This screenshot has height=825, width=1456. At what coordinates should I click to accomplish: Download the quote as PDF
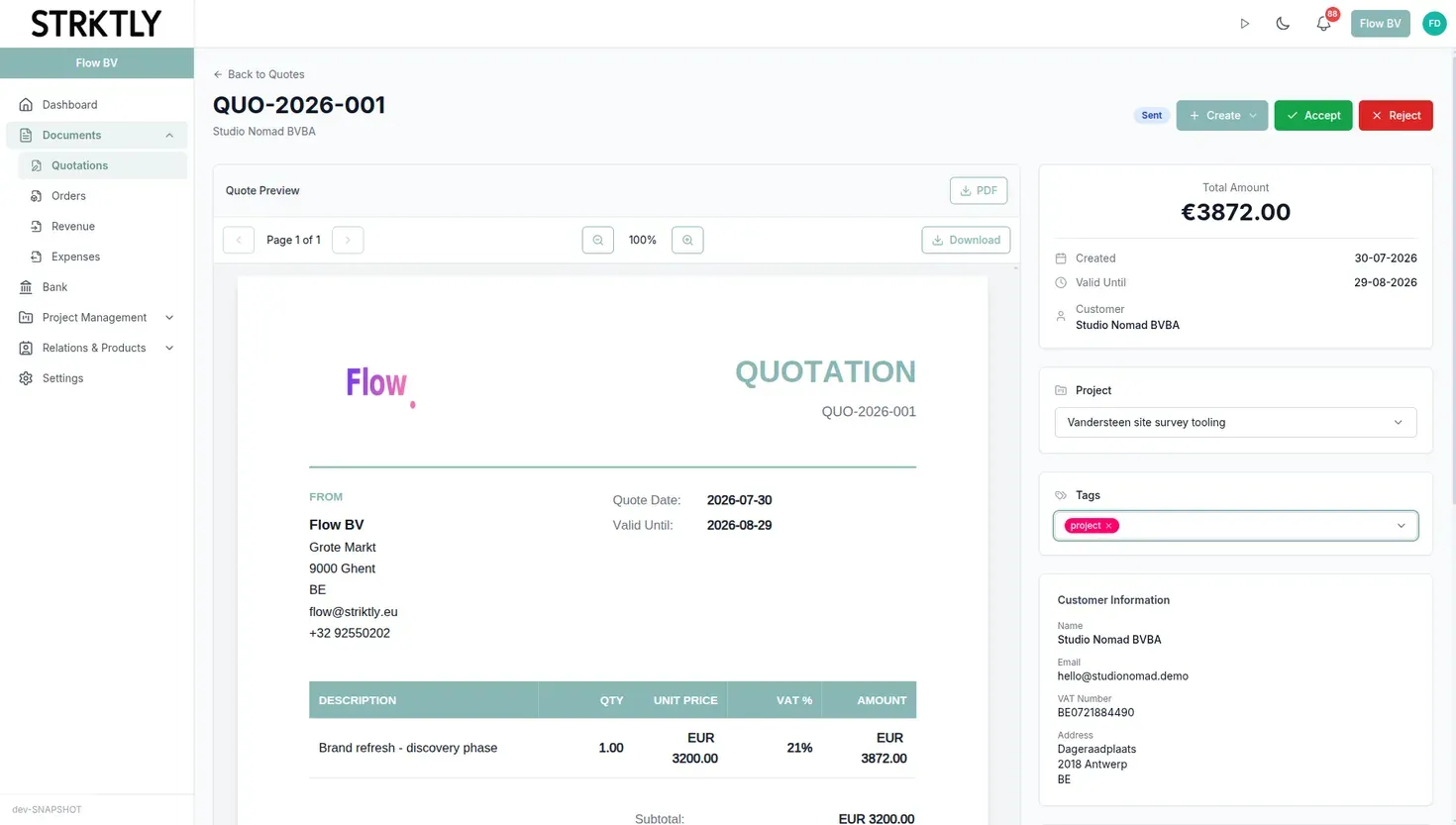pyautogui.click(x=978, y=190)
